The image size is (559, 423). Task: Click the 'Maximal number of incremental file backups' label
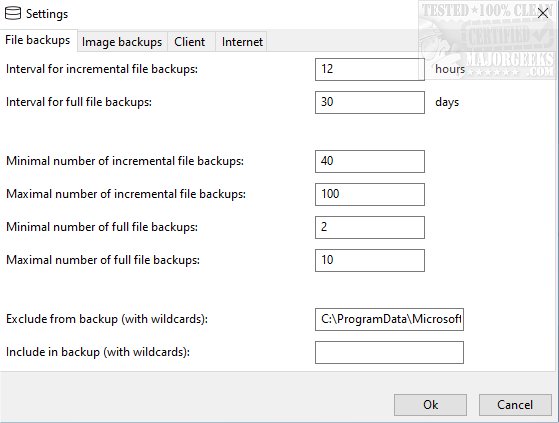tap(126, 194)
